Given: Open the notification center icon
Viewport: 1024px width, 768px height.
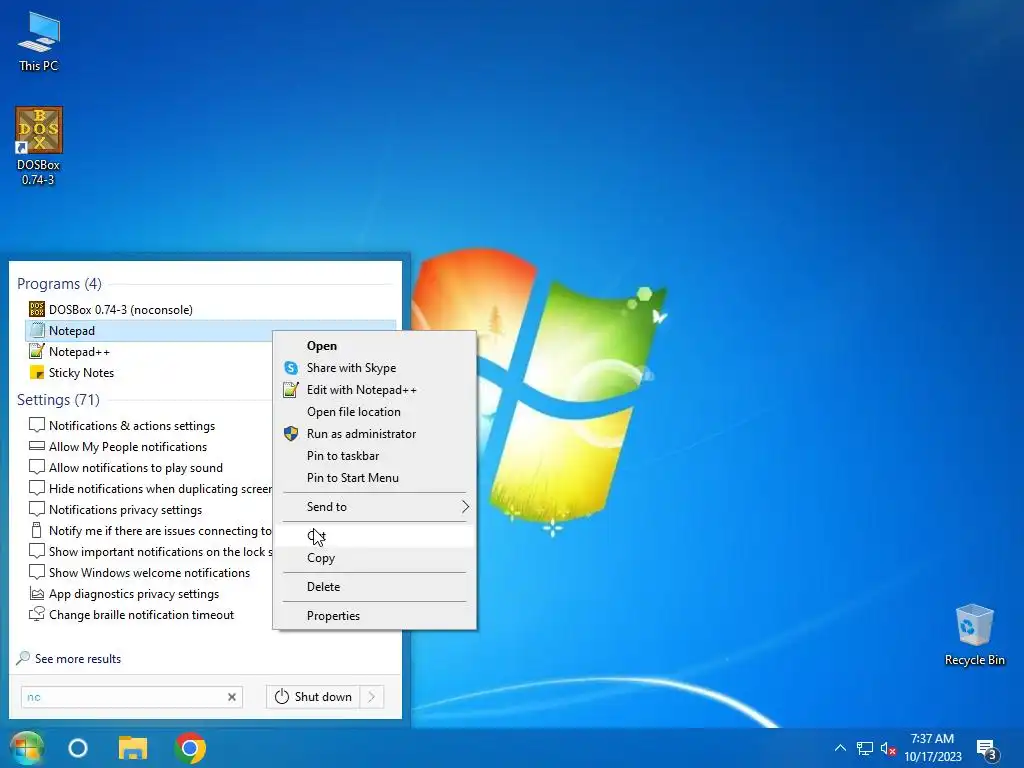Looking at the screenshot, I should point(986,750).
